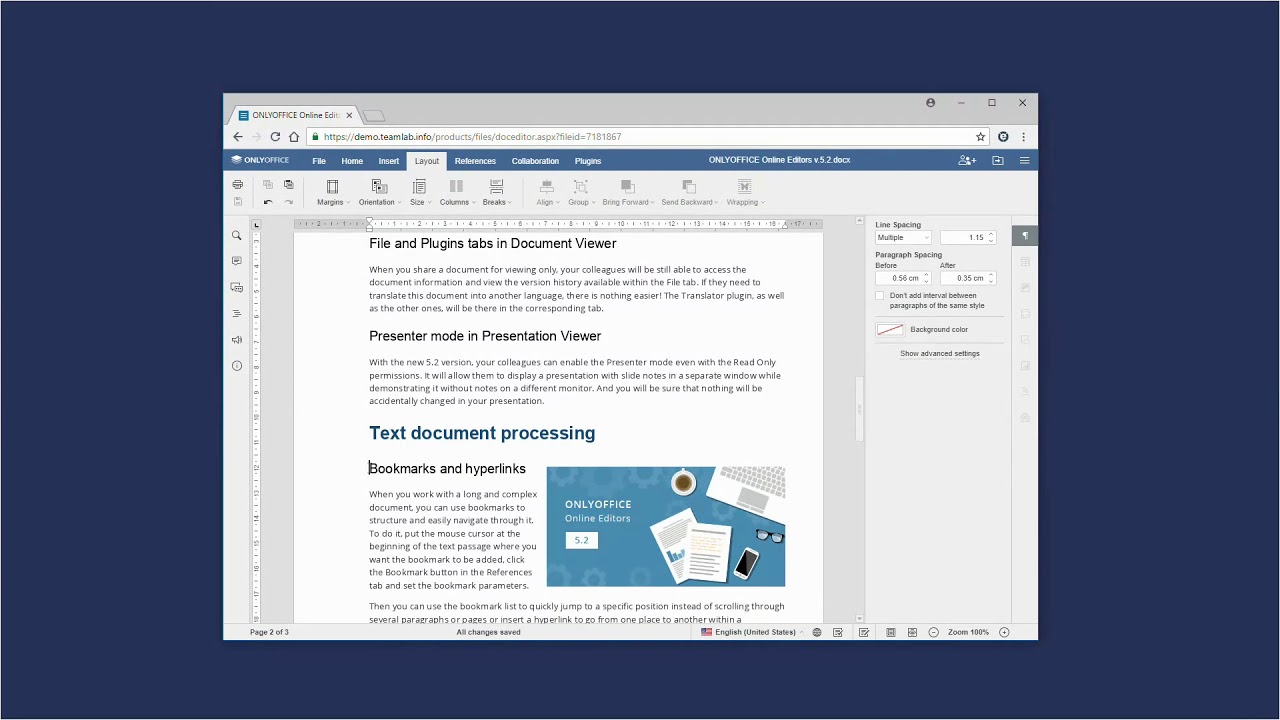Open the Align dropdown
Screen dimensions: 1280x720
(x=547, y=193)
